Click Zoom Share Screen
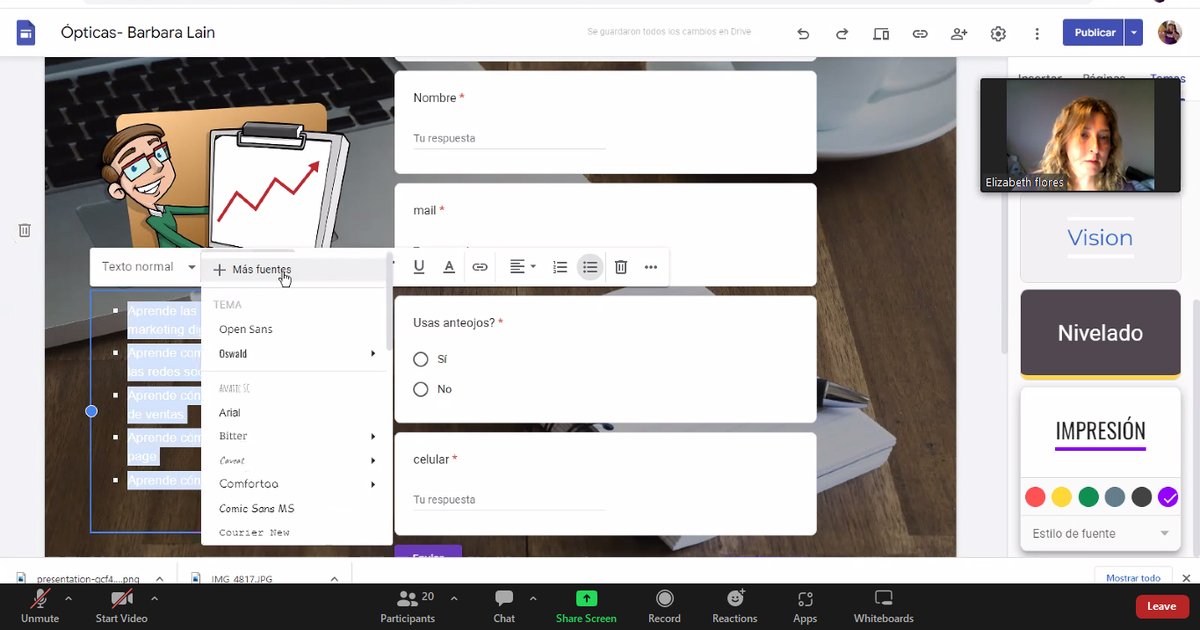Screen dimensions: 1200x630 586,606
